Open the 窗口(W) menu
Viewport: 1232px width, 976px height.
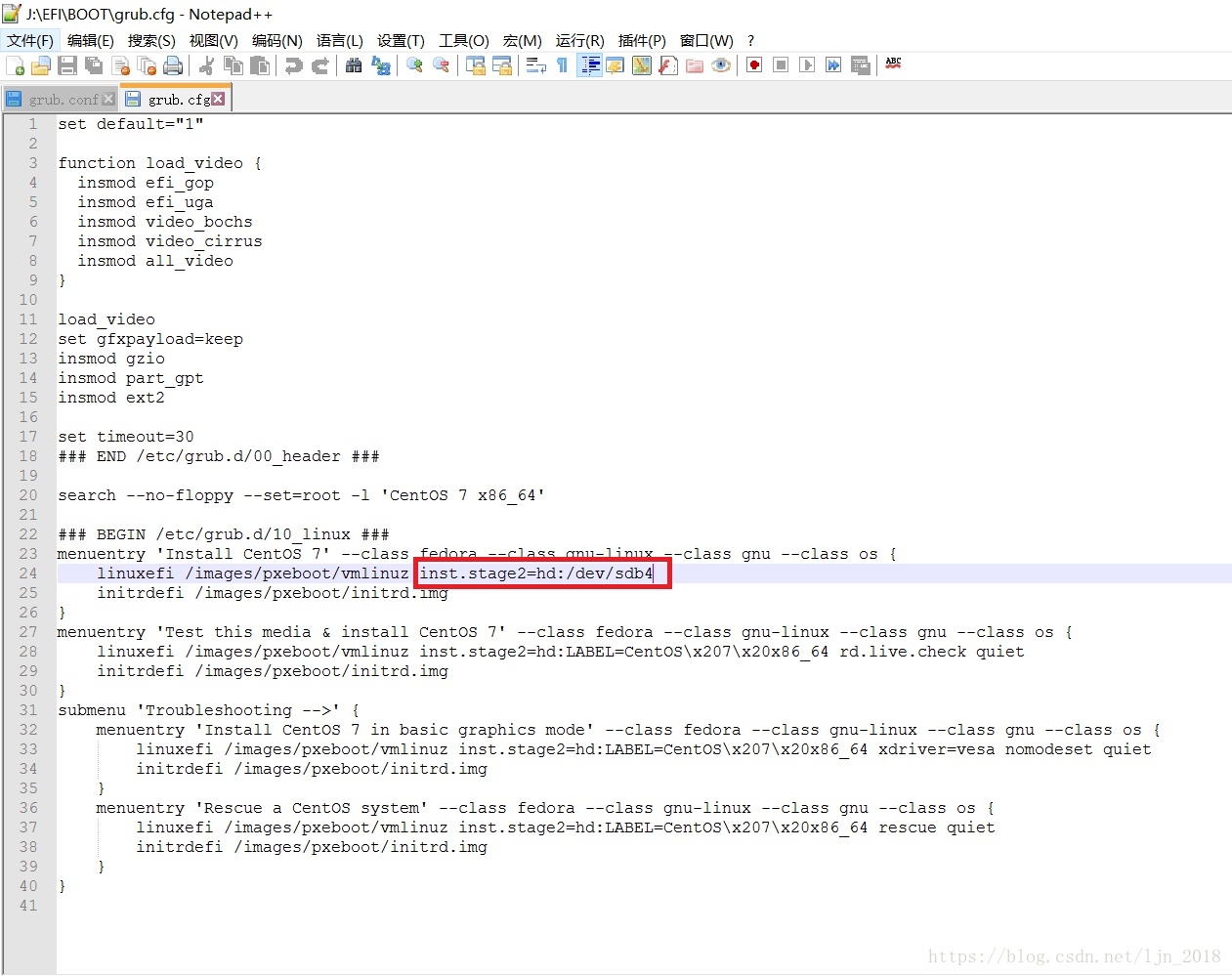(x=706, y=40)
